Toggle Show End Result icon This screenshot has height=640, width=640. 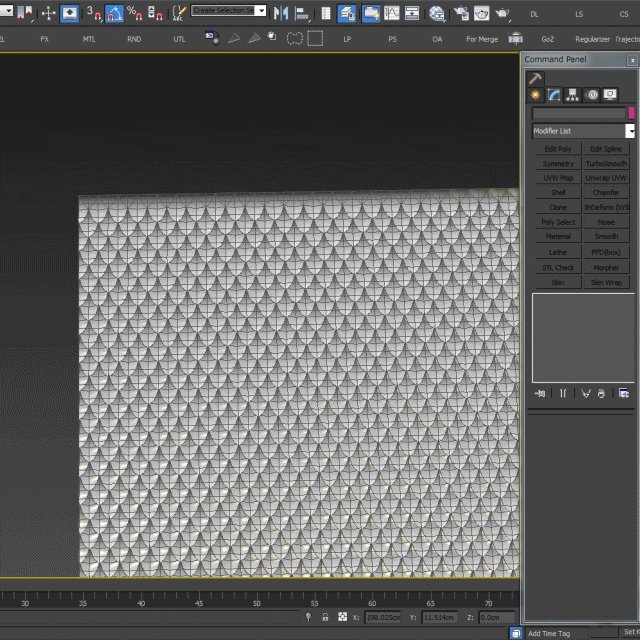tap(563, 393)
